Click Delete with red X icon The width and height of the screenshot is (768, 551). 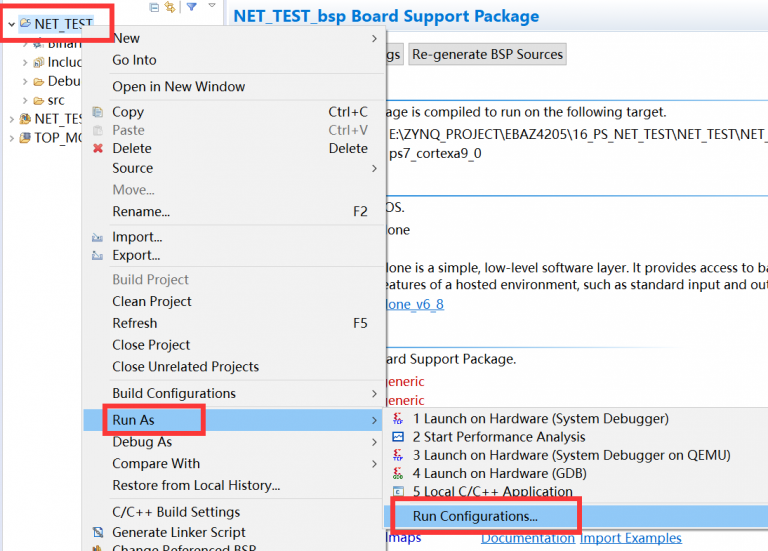pos(131,148)
